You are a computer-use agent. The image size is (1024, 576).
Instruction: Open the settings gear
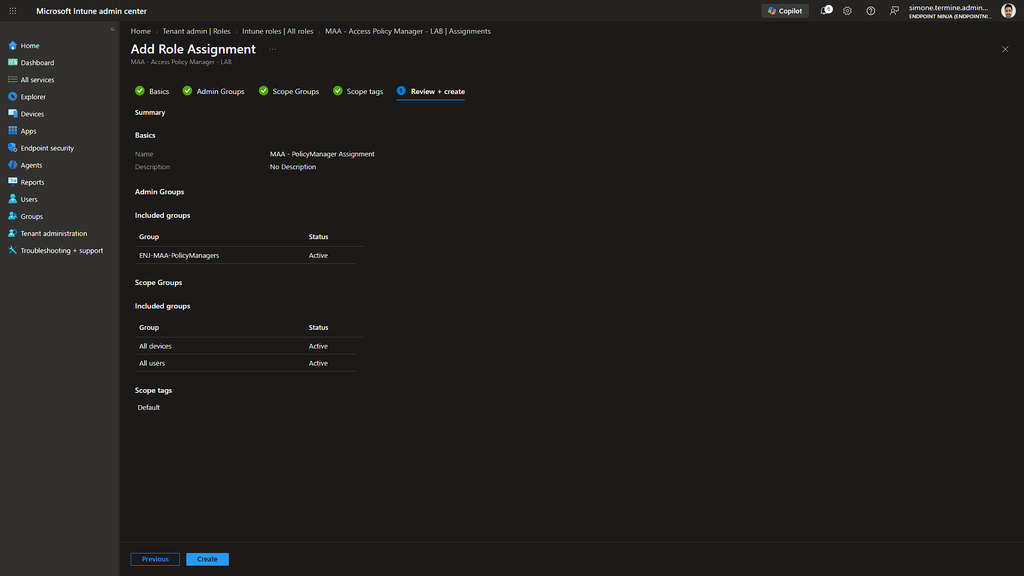pos(847,11)
